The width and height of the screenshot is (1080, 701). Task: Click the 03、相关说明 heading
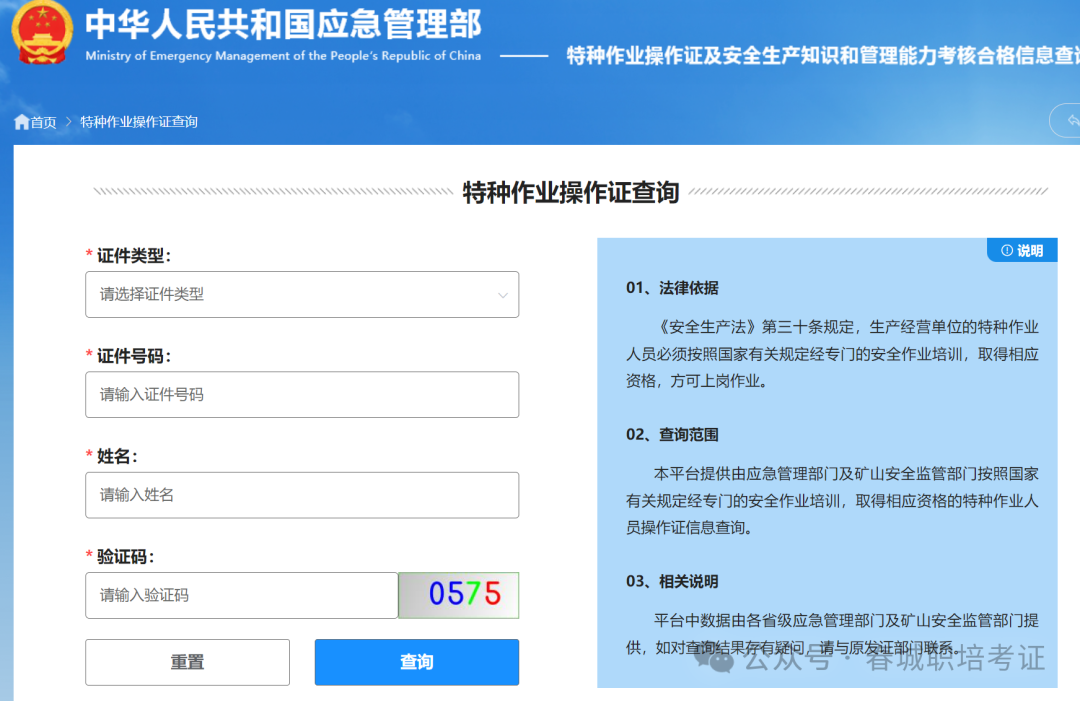point(672,581)
